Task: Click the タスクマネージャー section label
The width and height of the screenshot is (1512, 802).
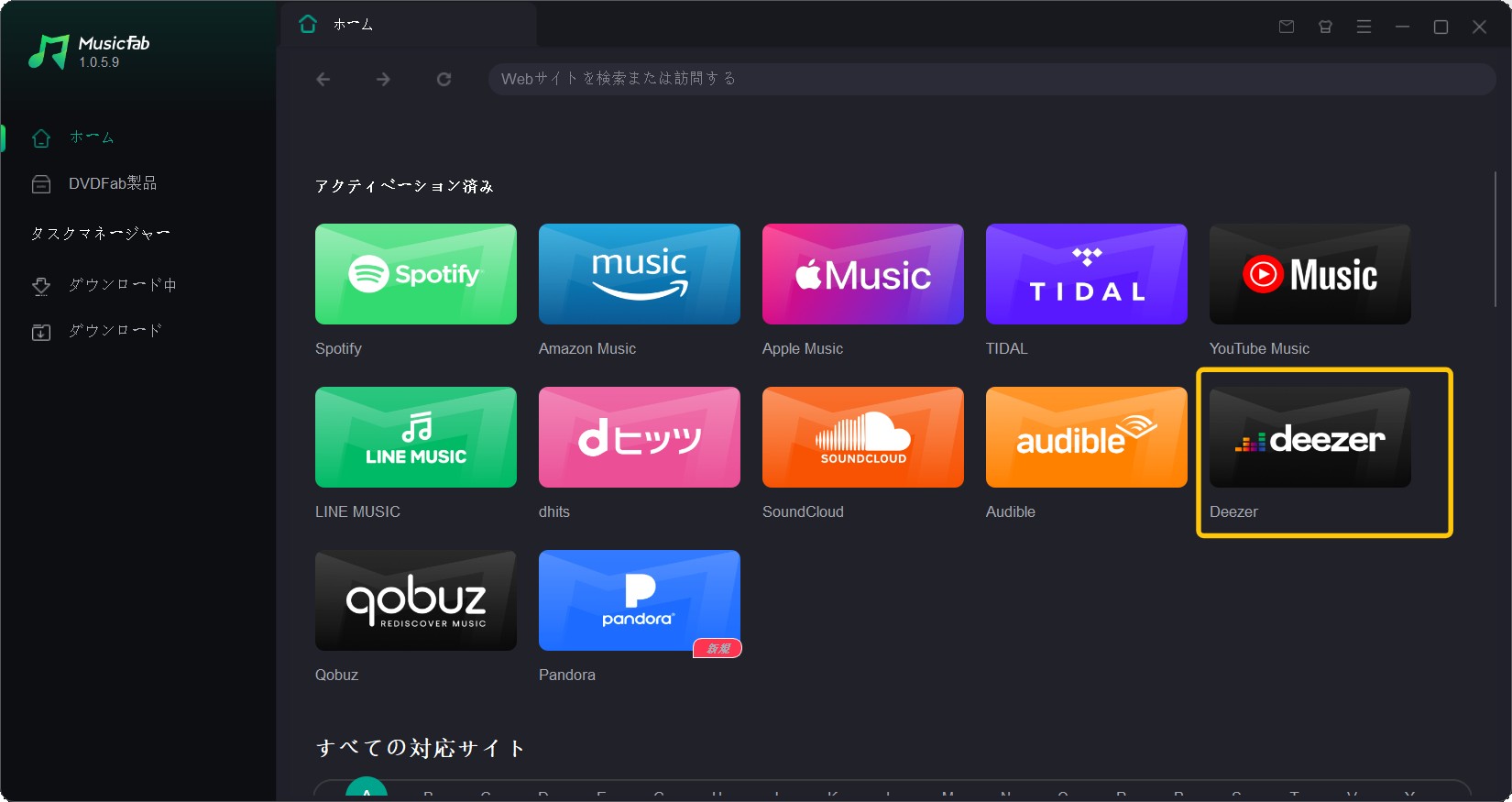Action: [x=101, y=234]
